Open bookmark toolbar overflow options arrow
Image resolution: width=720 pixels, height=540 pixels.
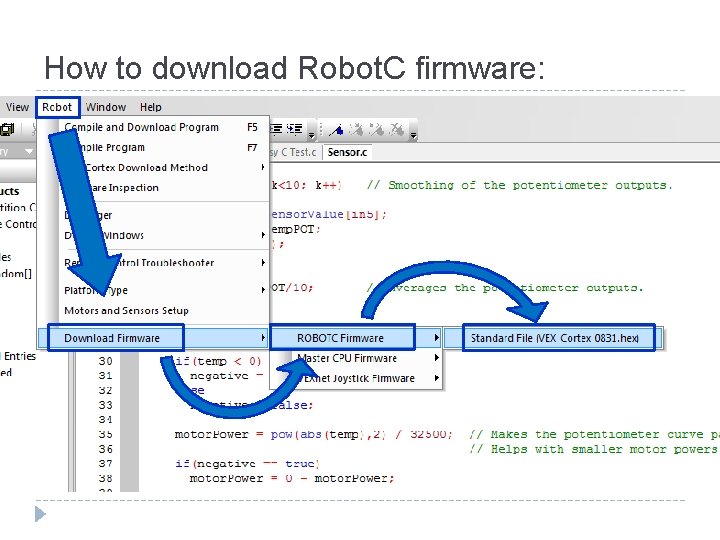(413, 135)
